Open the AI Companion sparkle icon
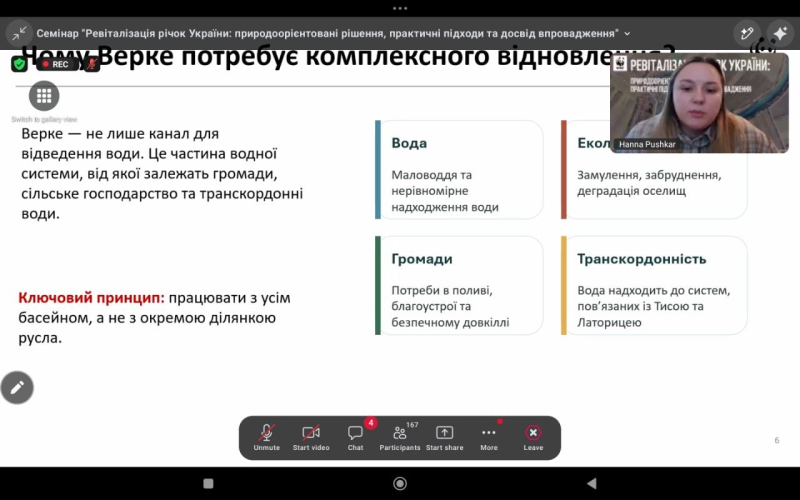Screen dimensions: 800x500 780,34
